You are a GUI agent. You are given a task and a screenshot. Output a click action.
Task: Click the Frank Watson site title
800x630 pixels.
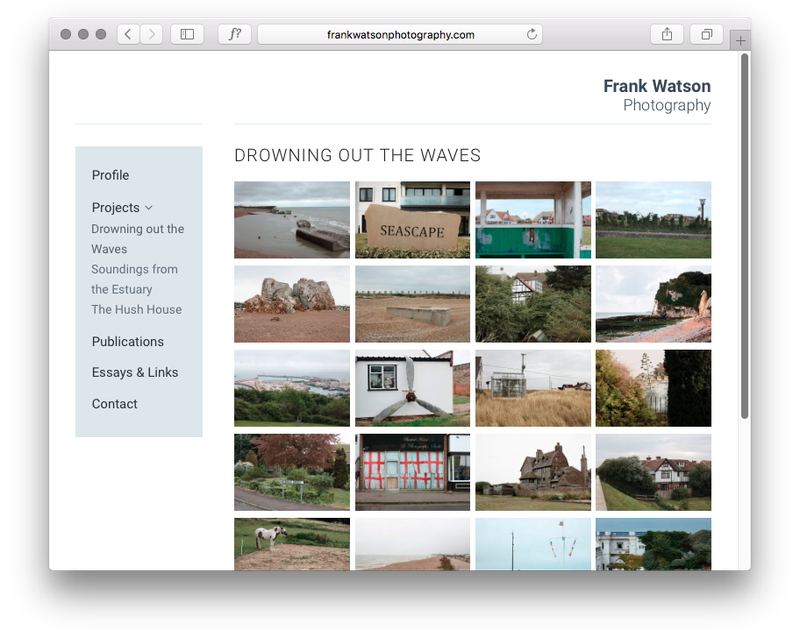(x=657, y=86)
